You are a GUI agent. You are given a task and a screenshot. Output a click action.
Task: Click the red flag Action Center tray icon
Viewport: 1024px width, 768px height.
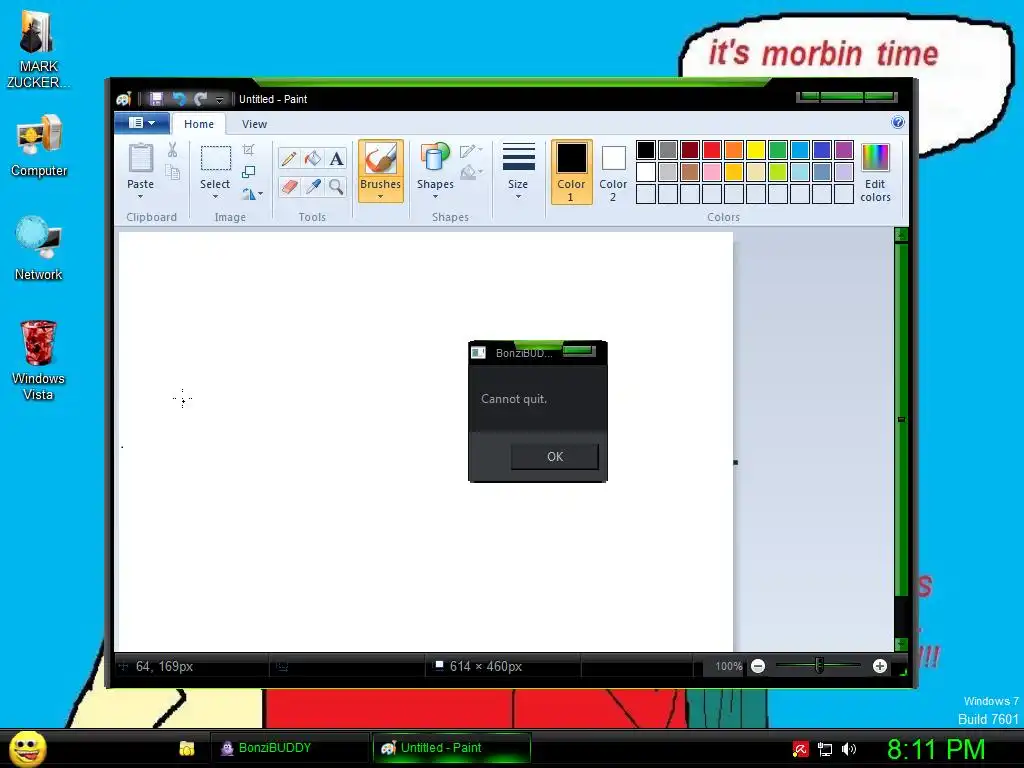pos(801,749)
